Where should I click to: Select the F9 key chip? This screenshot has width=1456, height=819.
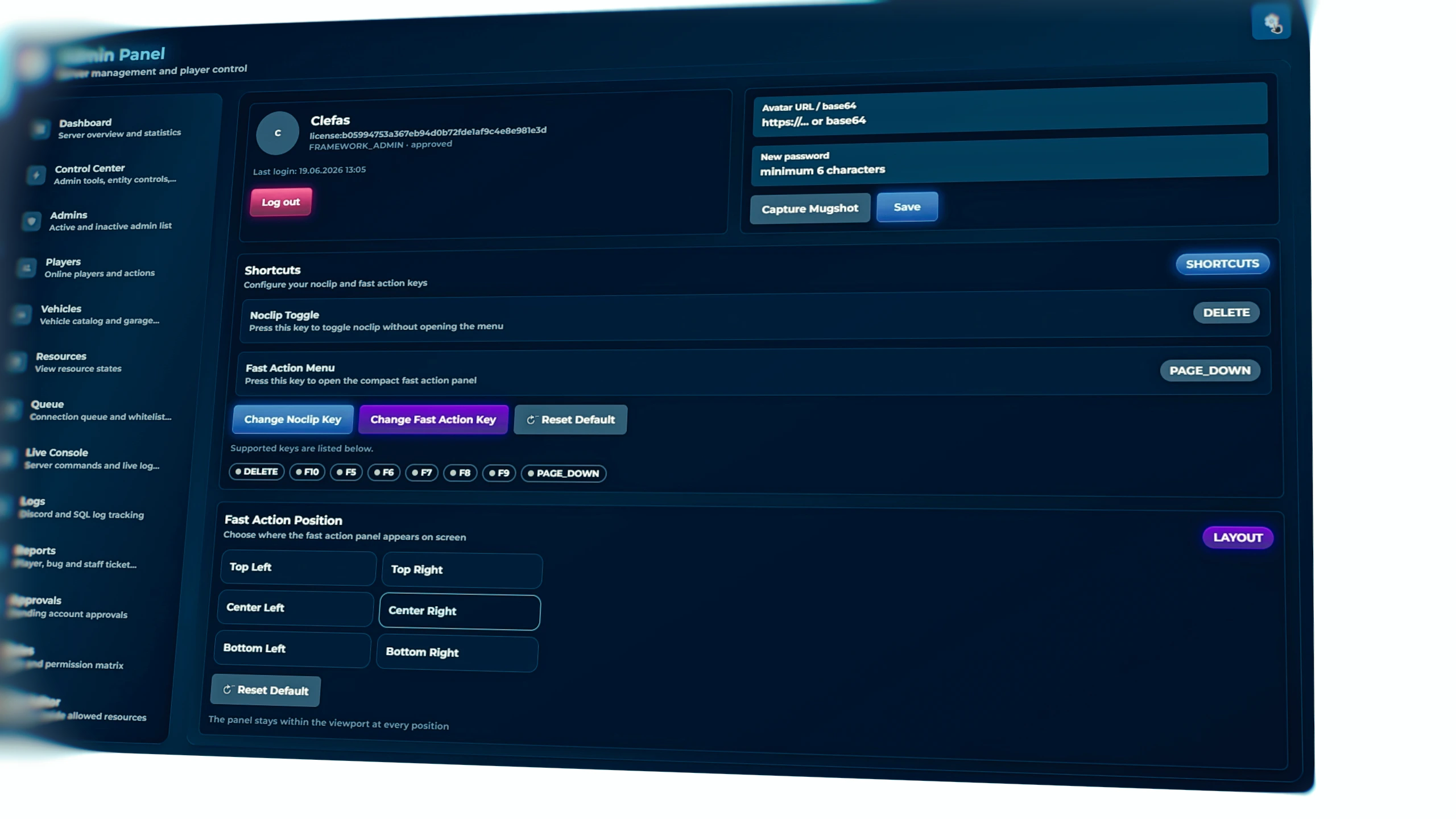[x=499, y=473]
